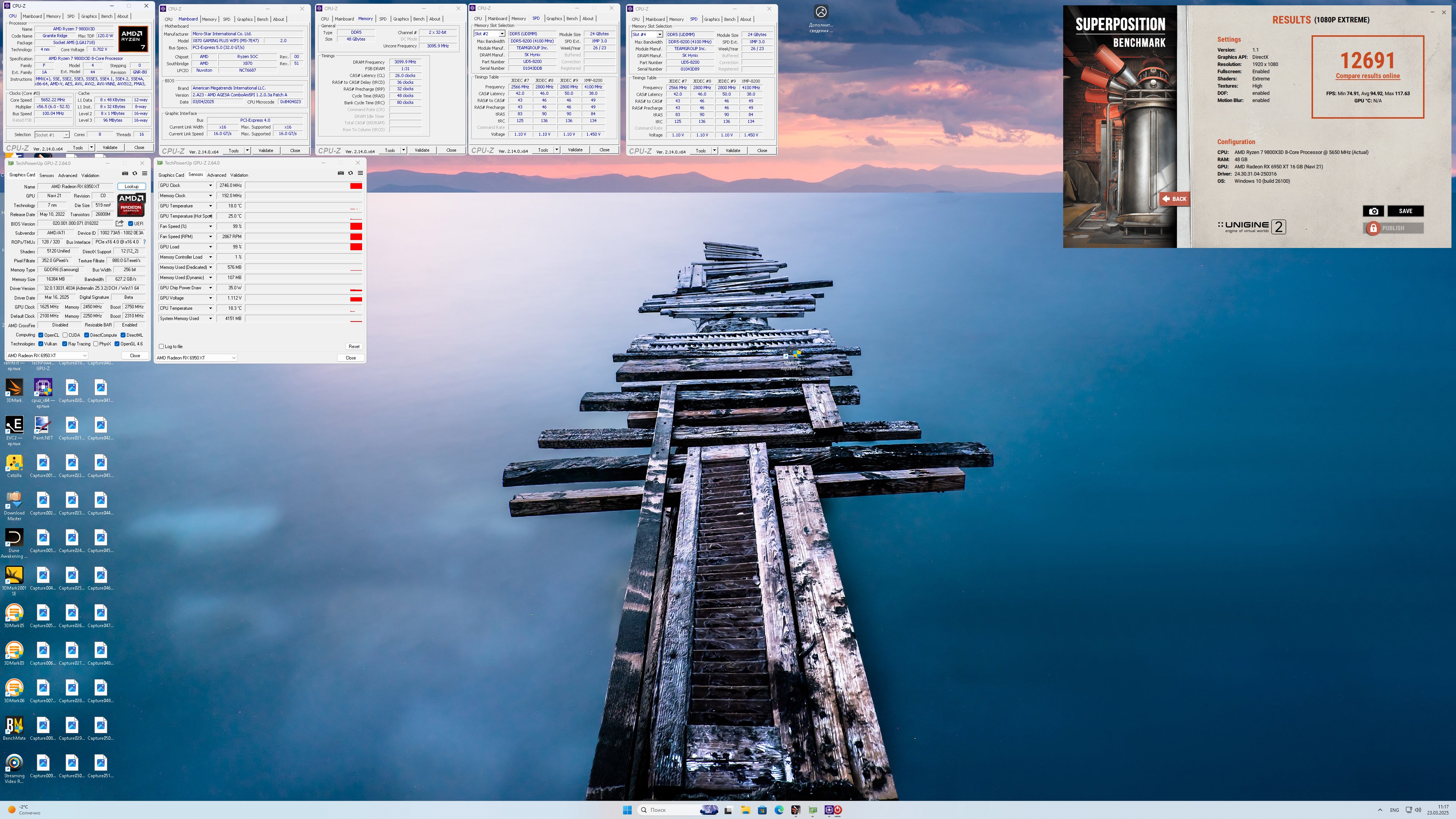Open the Slot #2 memory slot dropdown
1456x819 pixels.
coord(490,34)
